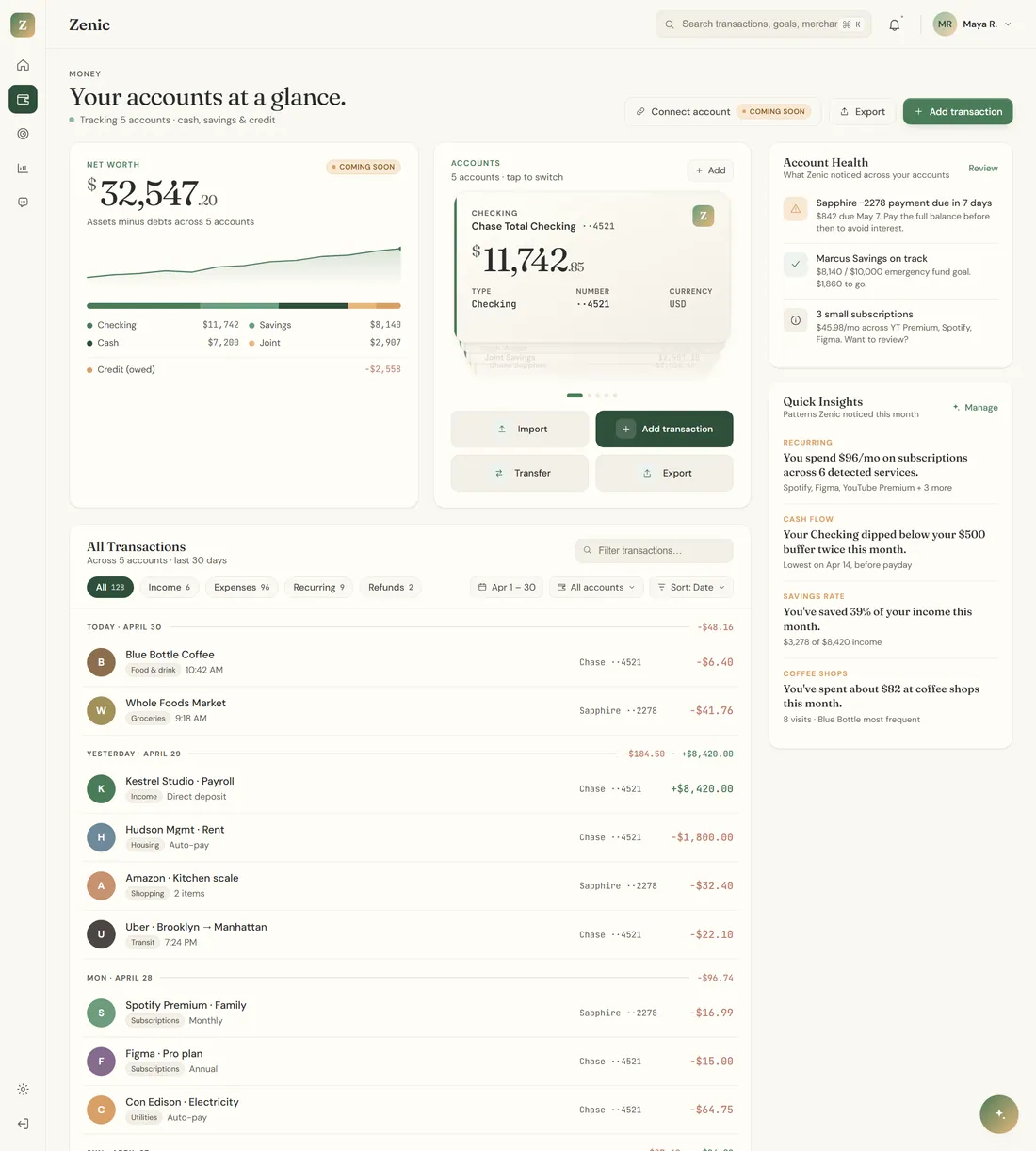The image size is (1036, 1151).
Task: Click the Food & drink category tag
Action: [x=154, y=670]
